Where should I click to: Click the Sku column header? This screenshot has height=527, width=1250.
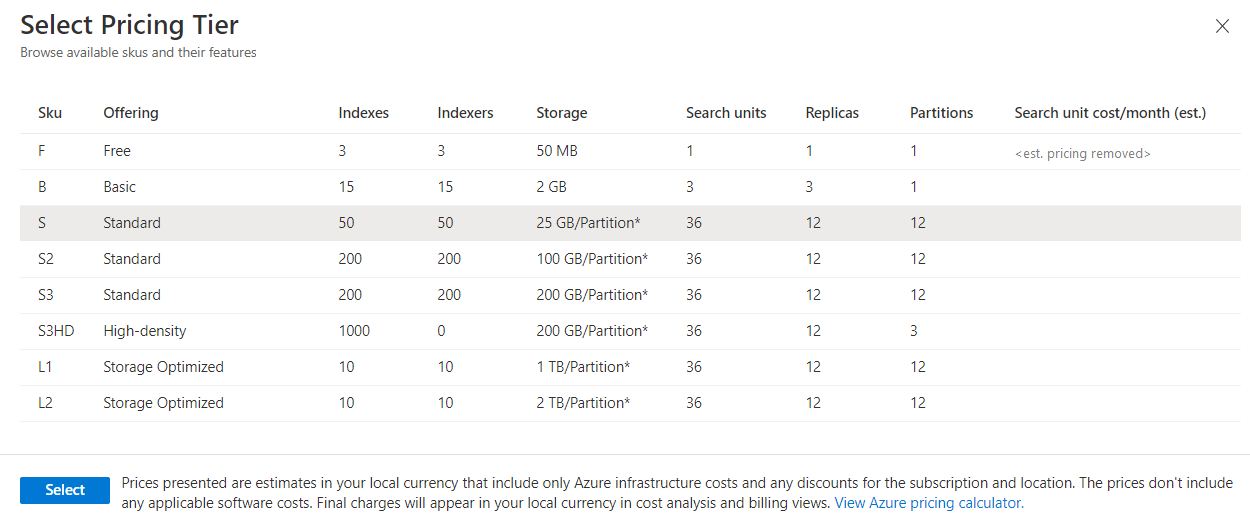50,113
